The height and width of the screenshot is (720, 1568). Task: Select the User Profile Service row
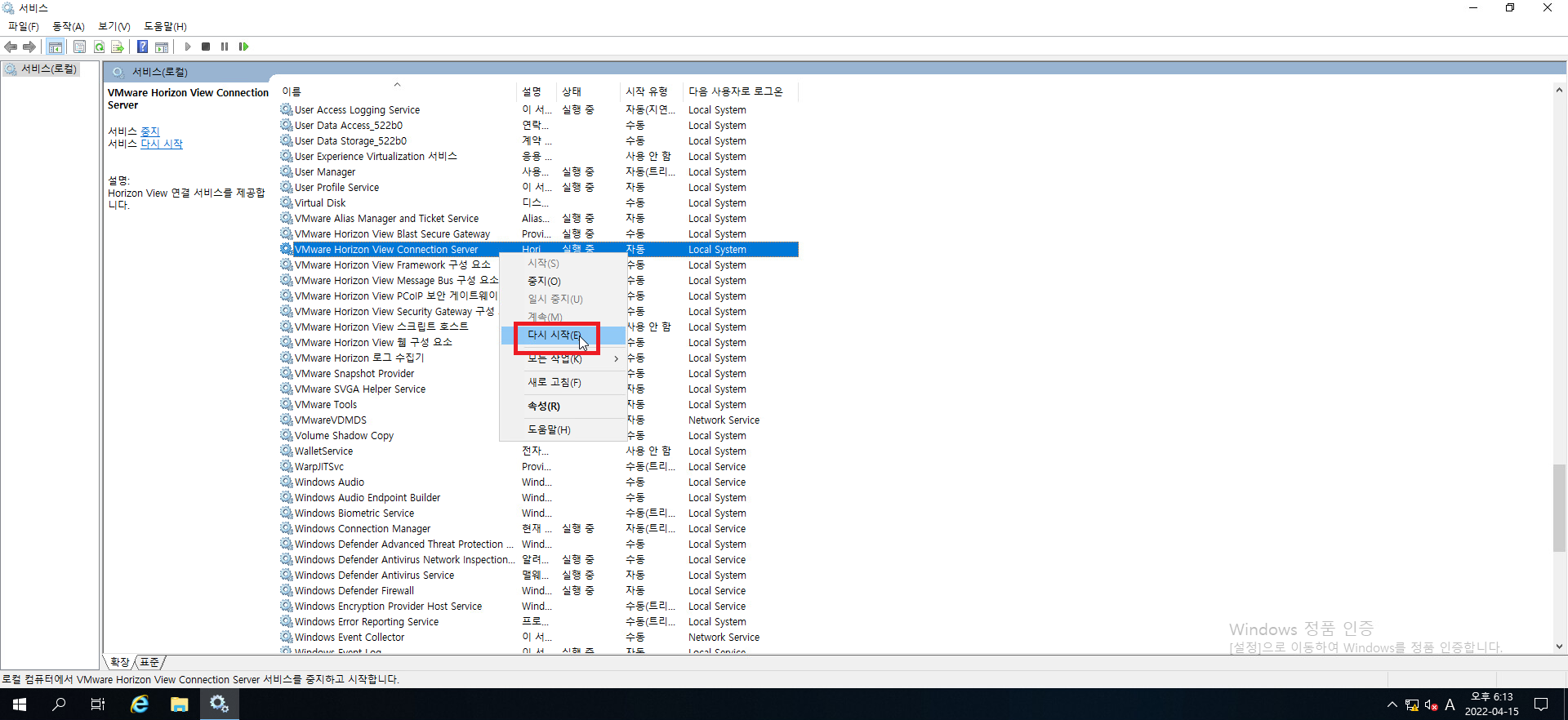point(538,188)
